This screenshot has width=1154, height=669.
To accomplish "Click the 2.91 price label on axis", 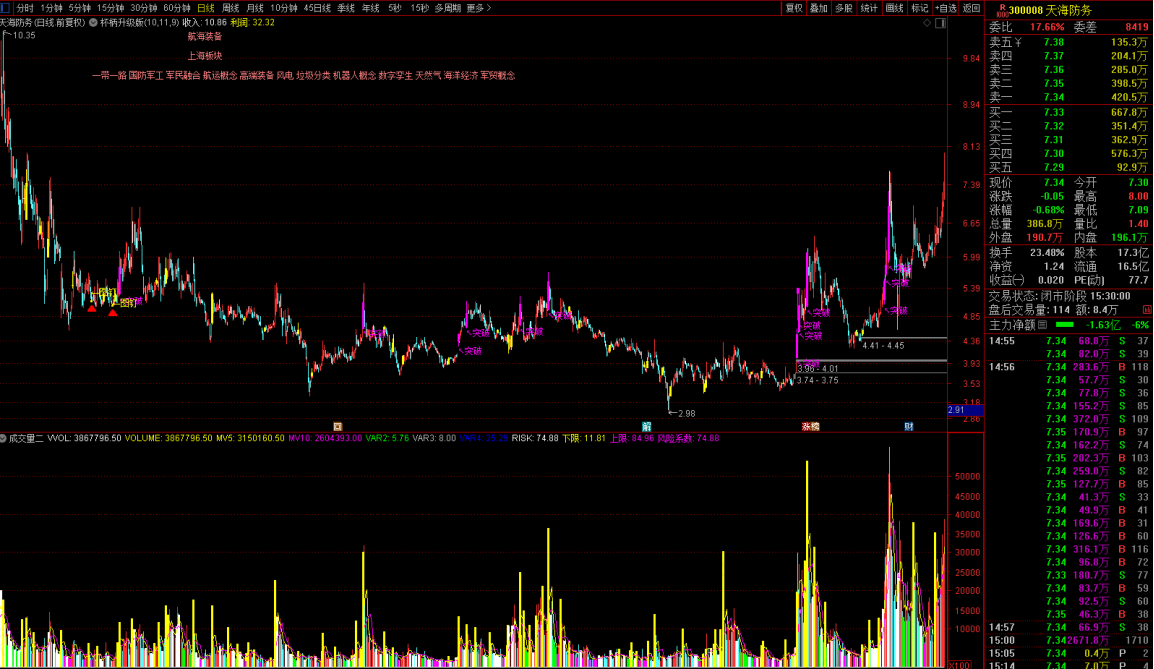I will 965,410.
